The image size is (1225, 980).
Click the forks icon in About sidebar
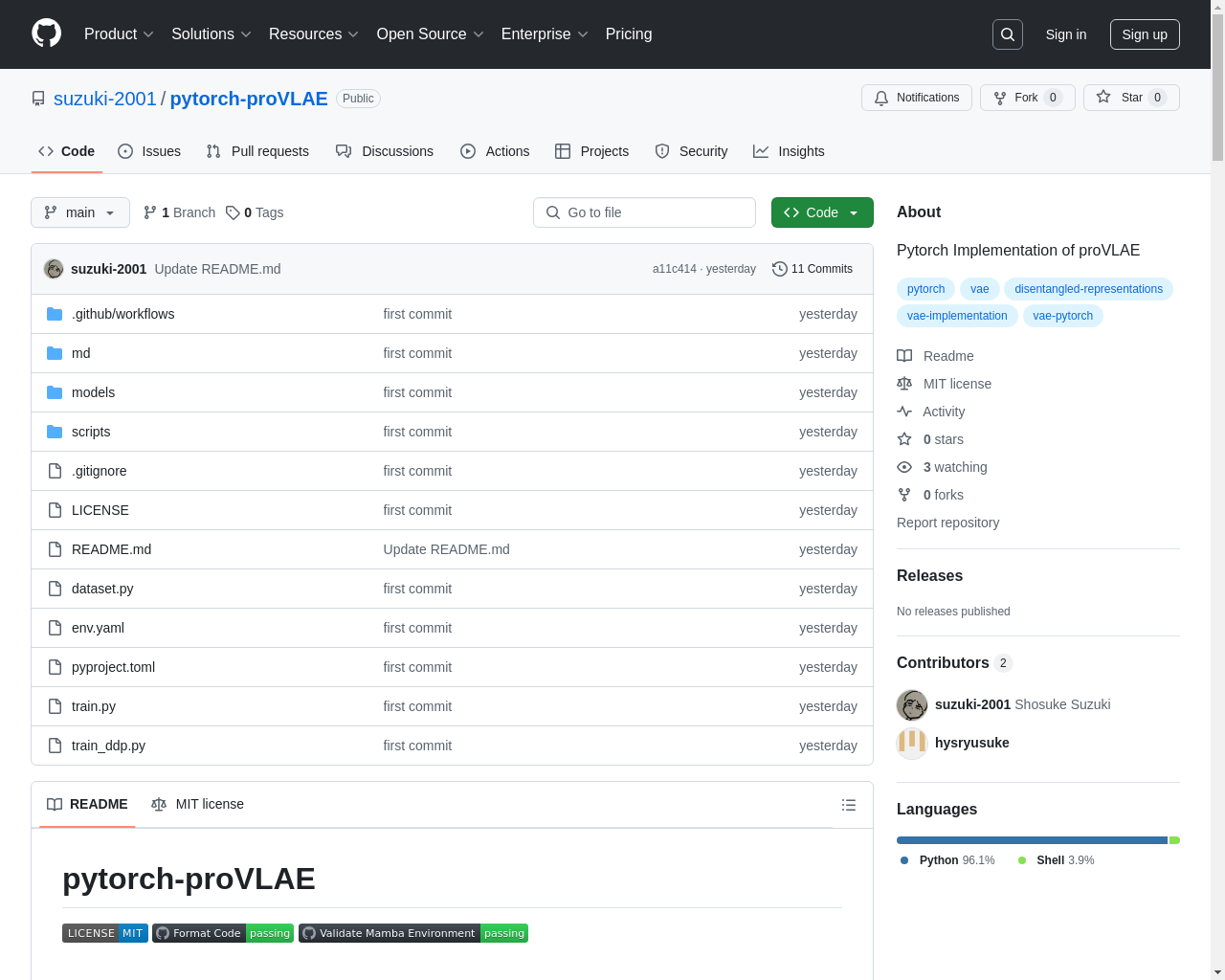(904, 495)
